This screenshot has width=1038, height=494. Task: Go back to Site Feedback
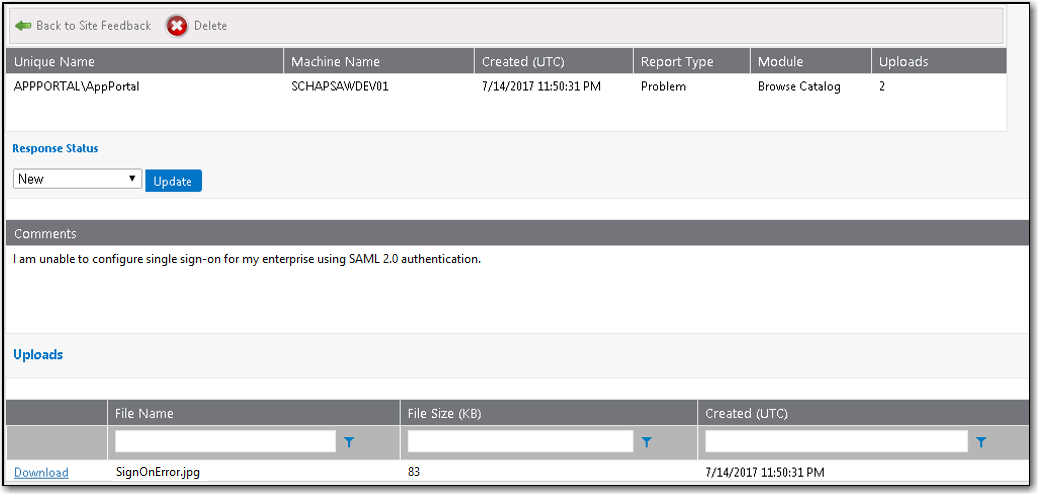pos(93,26)
